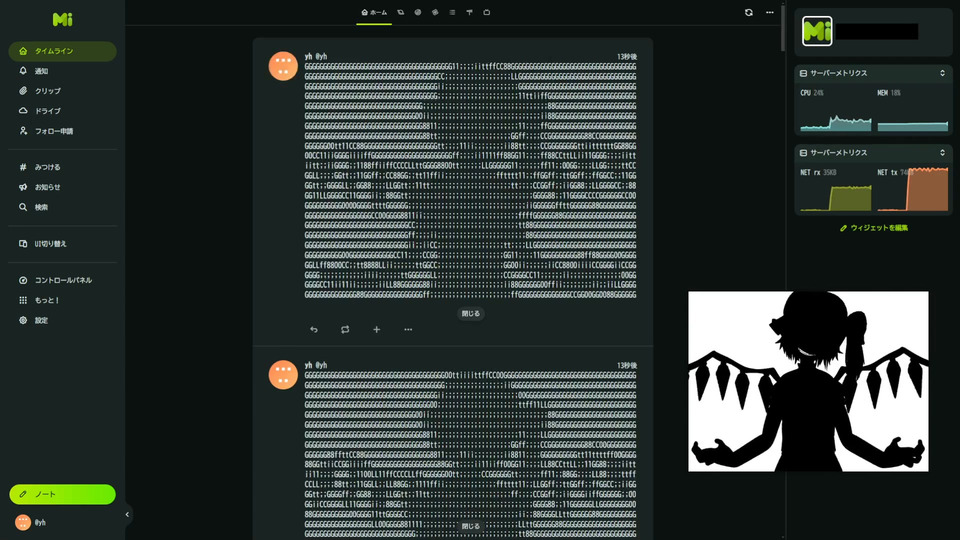Open もっと！ more menu

click(62, 301)
